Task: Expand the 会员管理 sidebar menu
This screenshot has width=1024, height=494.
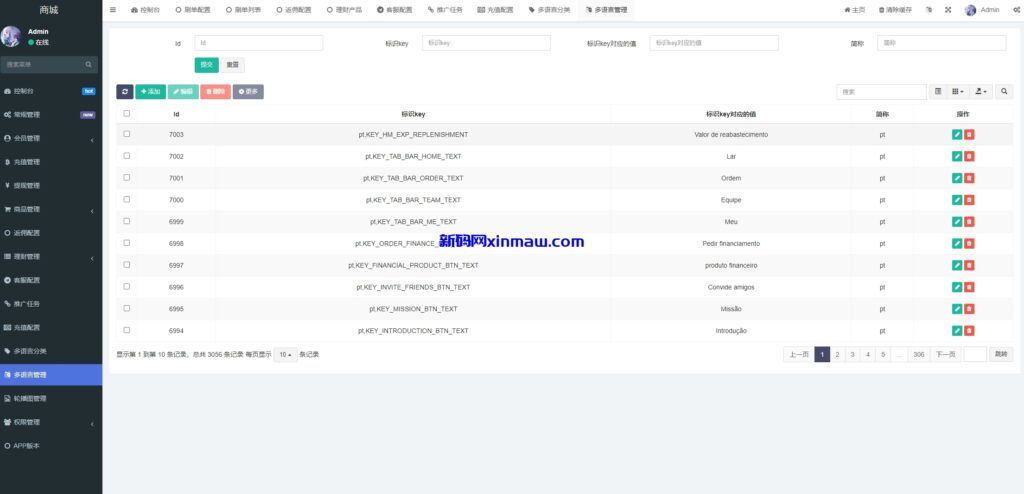Action: pos(51,139)
